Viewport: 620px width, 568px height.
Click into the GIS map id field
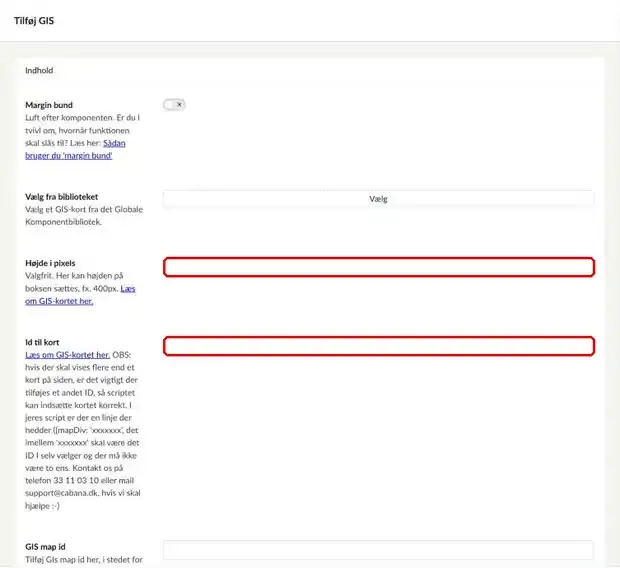coord(378,550)
